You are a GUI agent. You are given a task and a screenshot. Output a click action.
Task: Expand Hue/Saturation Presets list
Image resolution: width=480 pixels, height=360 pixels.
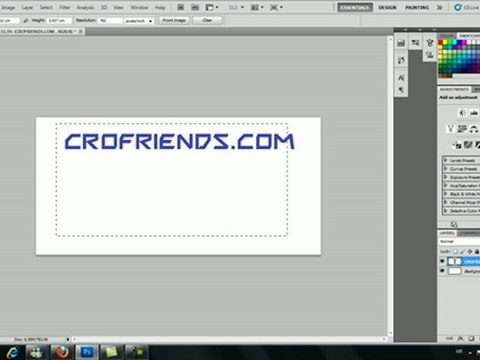tap(445, 185)
